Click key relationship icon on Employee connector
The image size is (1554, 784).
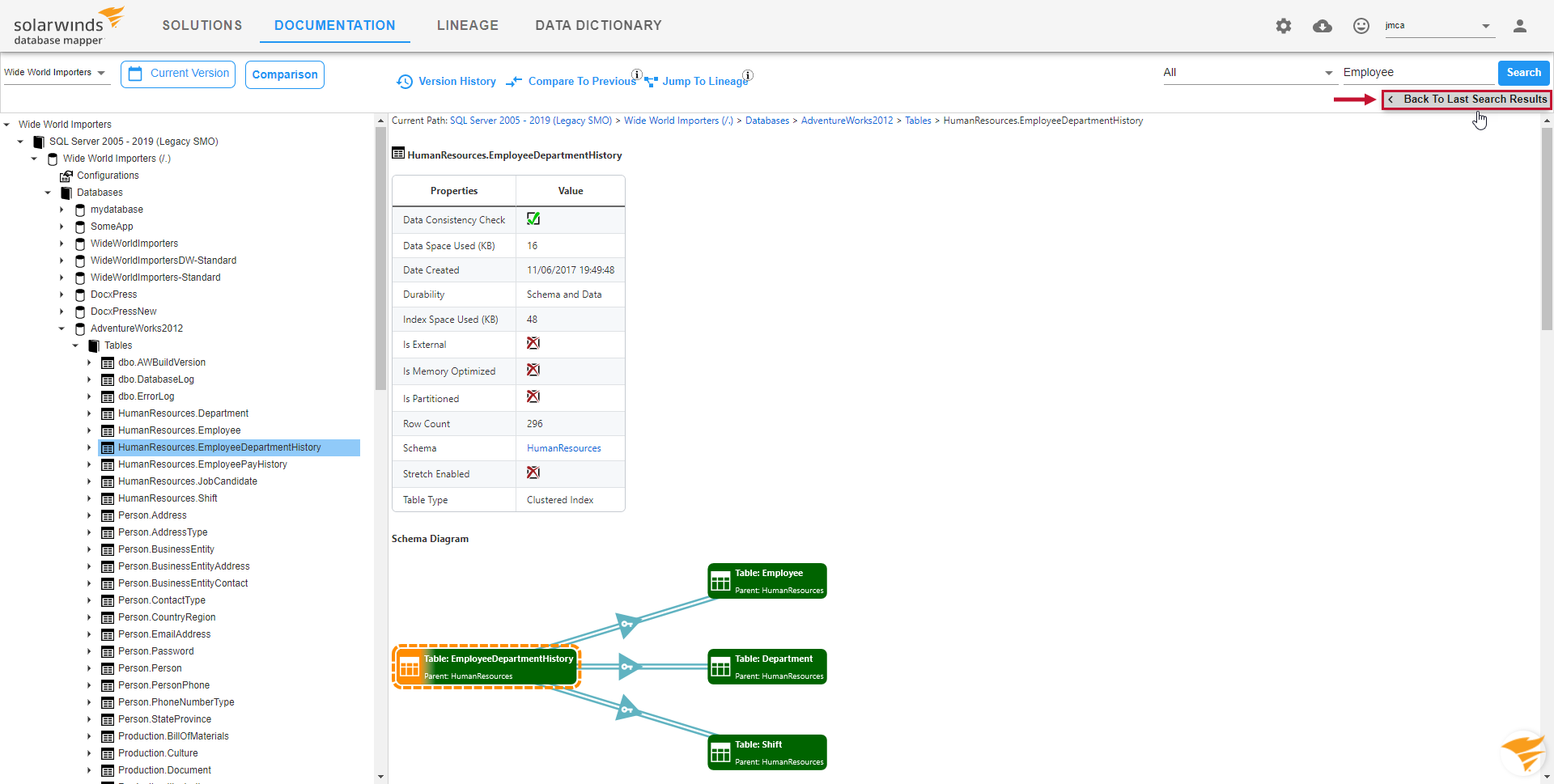coord(627,624)
